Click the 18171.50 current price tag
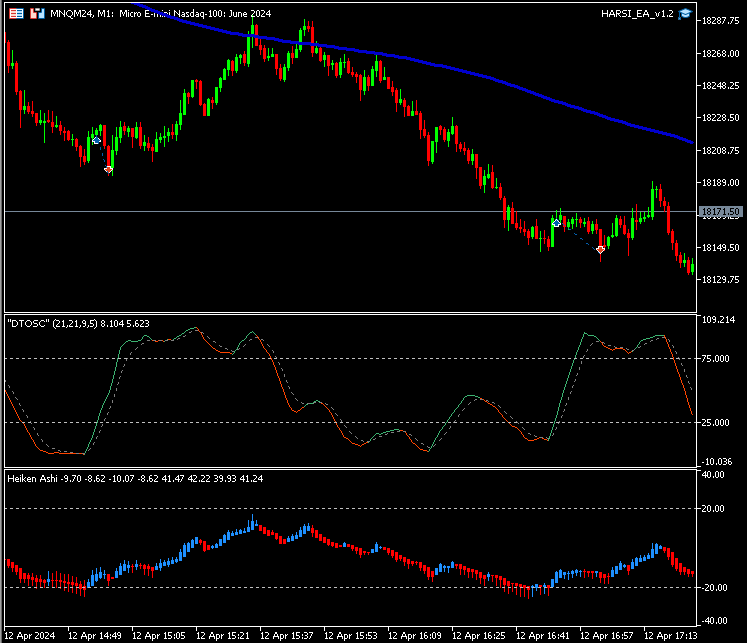 (x=721, y=211)
